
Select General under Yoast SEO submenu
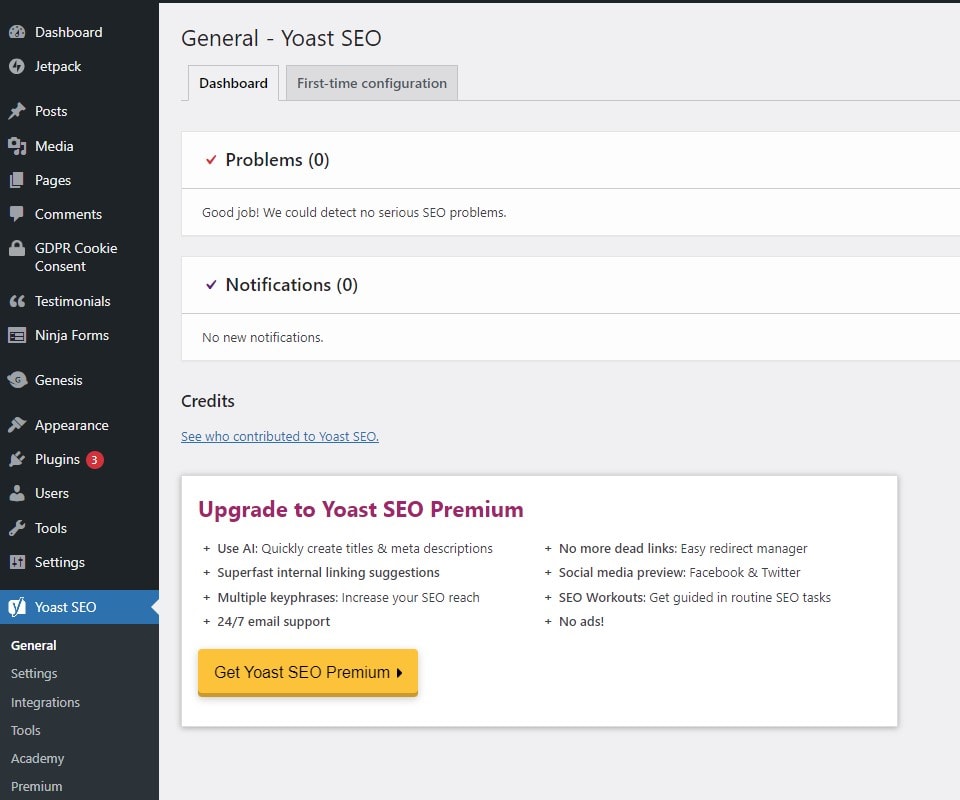(34, 645)
